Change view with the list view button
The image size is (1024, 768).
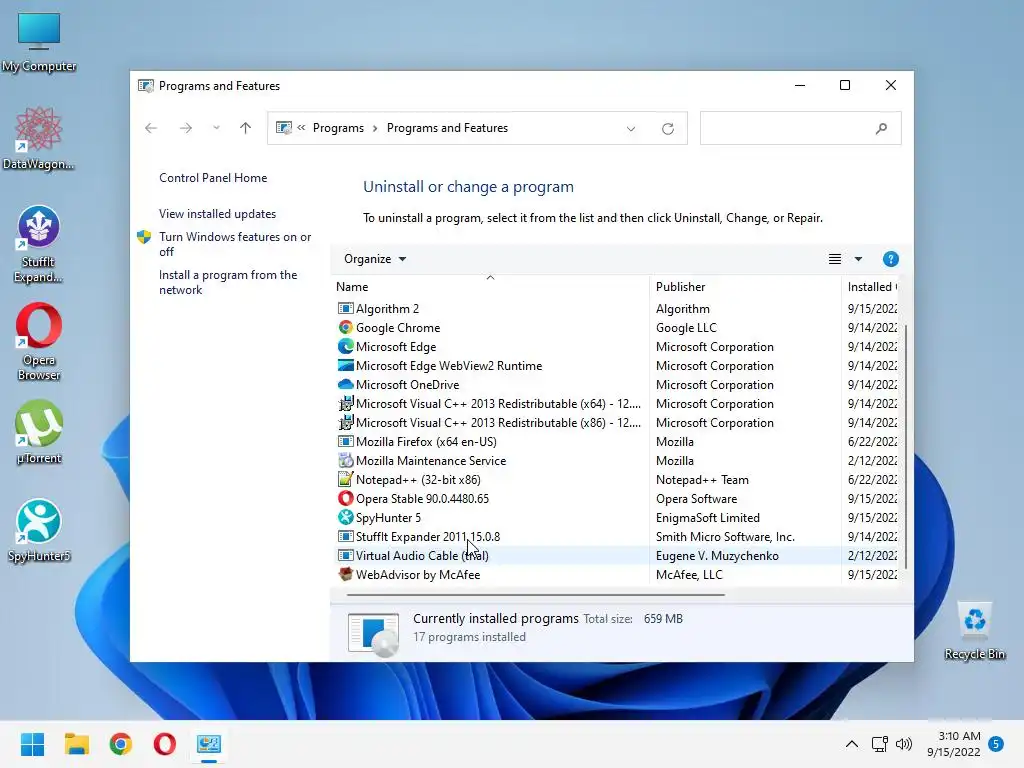tap(835, 259)
